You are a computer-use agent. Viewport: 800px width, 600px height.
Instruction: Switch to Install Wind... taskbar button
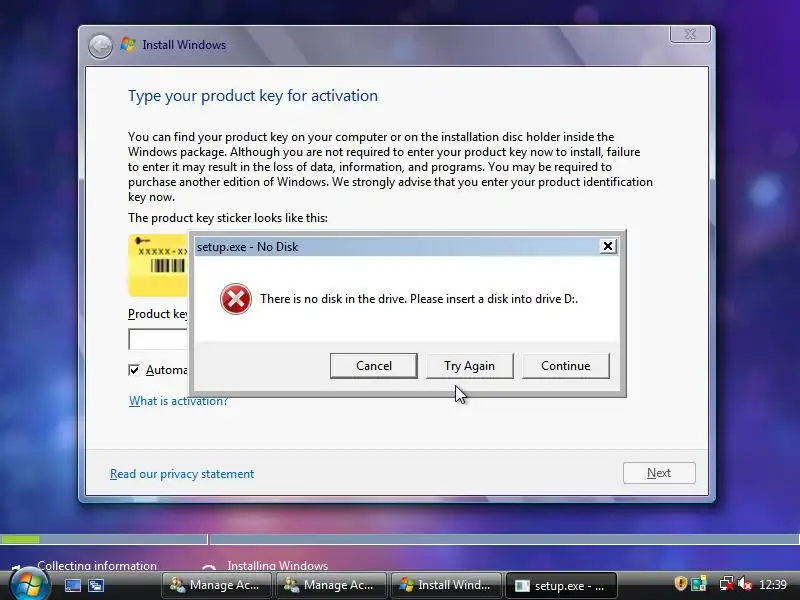pyautogui.click(x=446, y=585)
